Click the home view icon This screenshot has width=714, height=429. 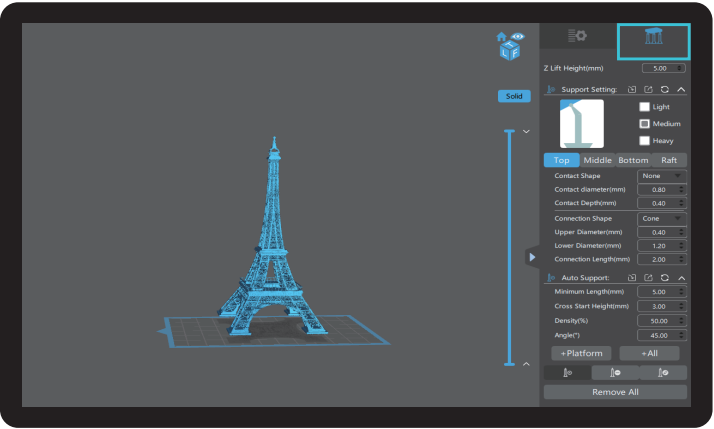(501, 37)
